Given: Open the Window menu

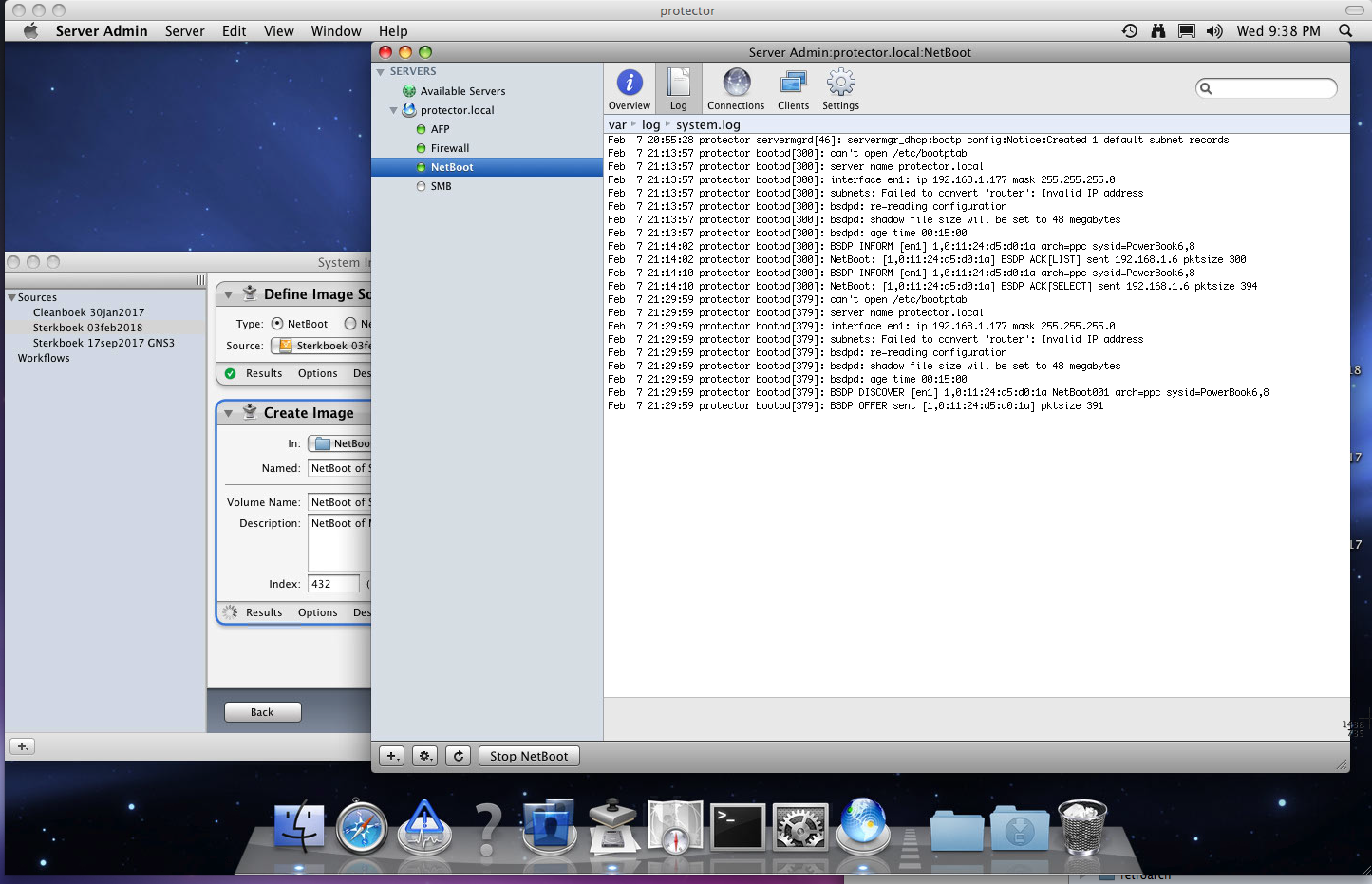Looking at the screenshot, I should pos(336,31).
